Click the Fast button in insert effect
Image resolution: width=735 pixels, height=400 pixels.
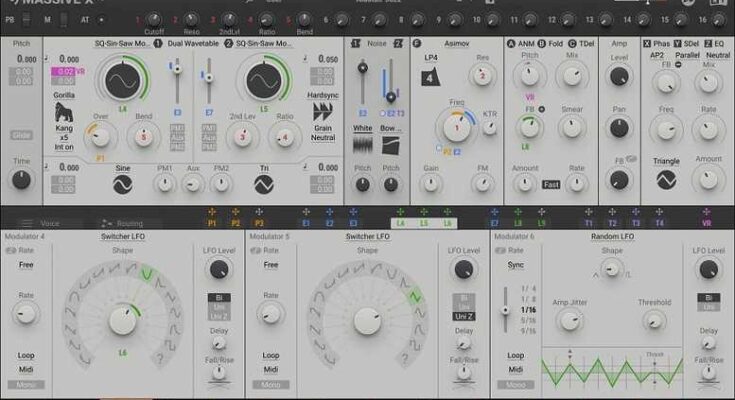click(550, 184)
